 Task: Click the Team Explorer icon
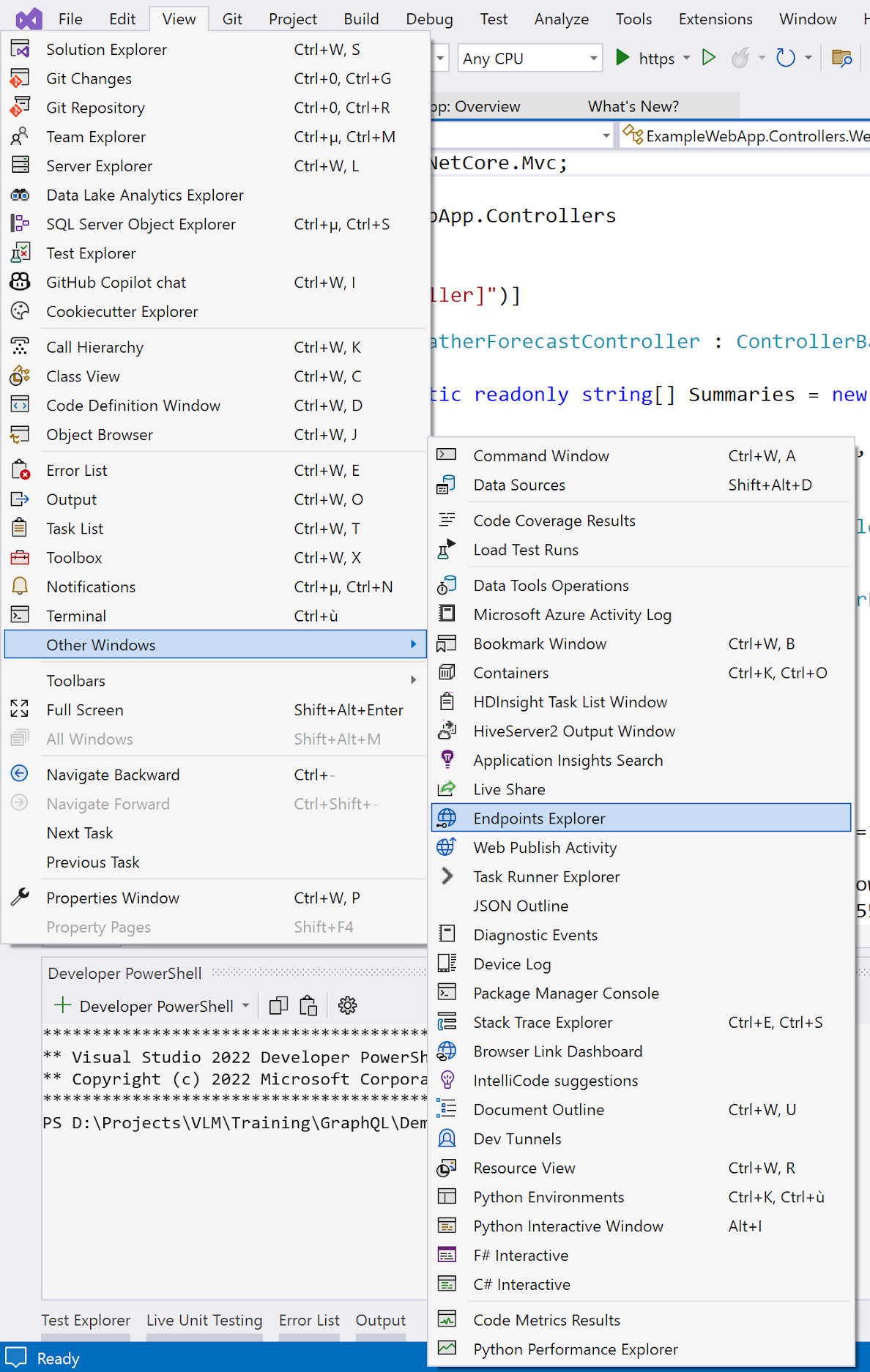pyautogui.click(x=21, y=137)
